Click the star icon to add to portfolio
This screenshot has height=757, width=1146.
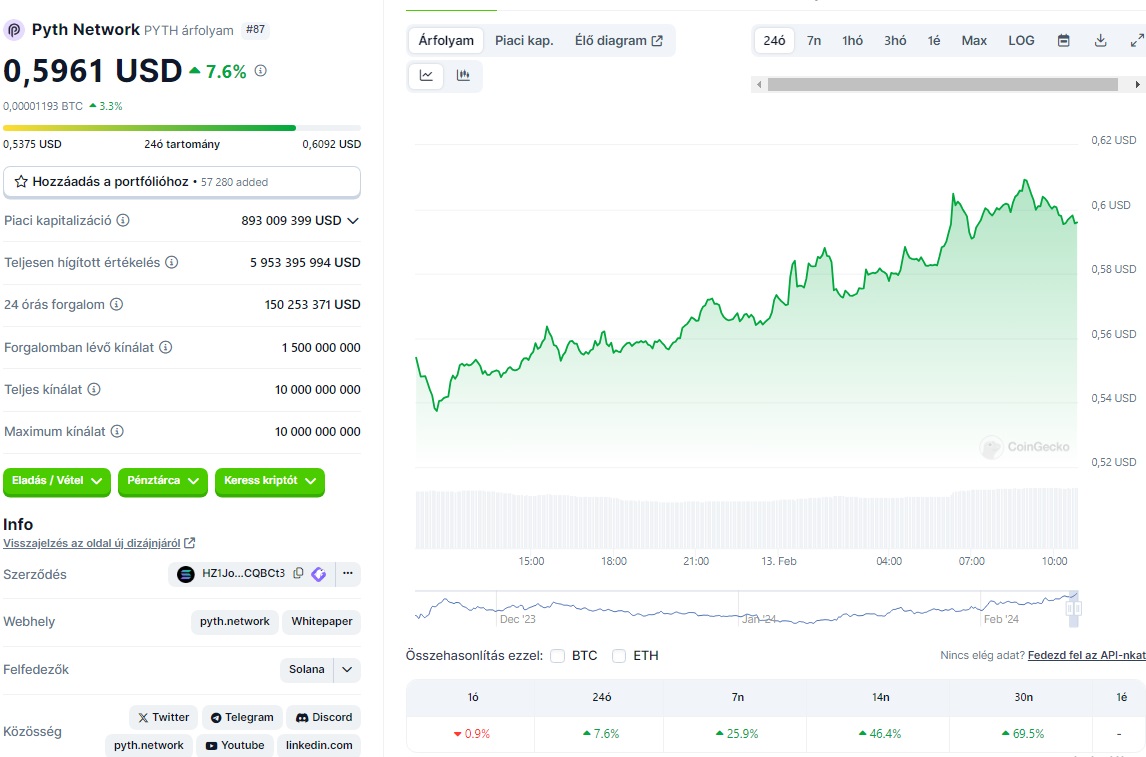point(21,181)
